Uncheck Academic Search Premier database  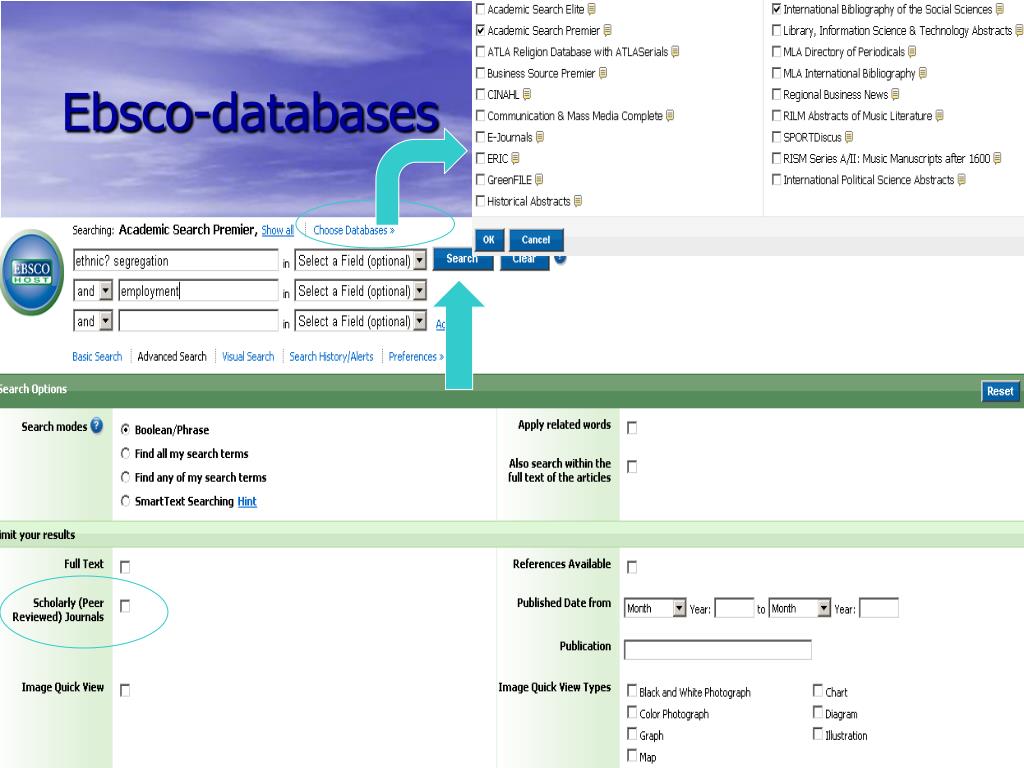point(481,30)
